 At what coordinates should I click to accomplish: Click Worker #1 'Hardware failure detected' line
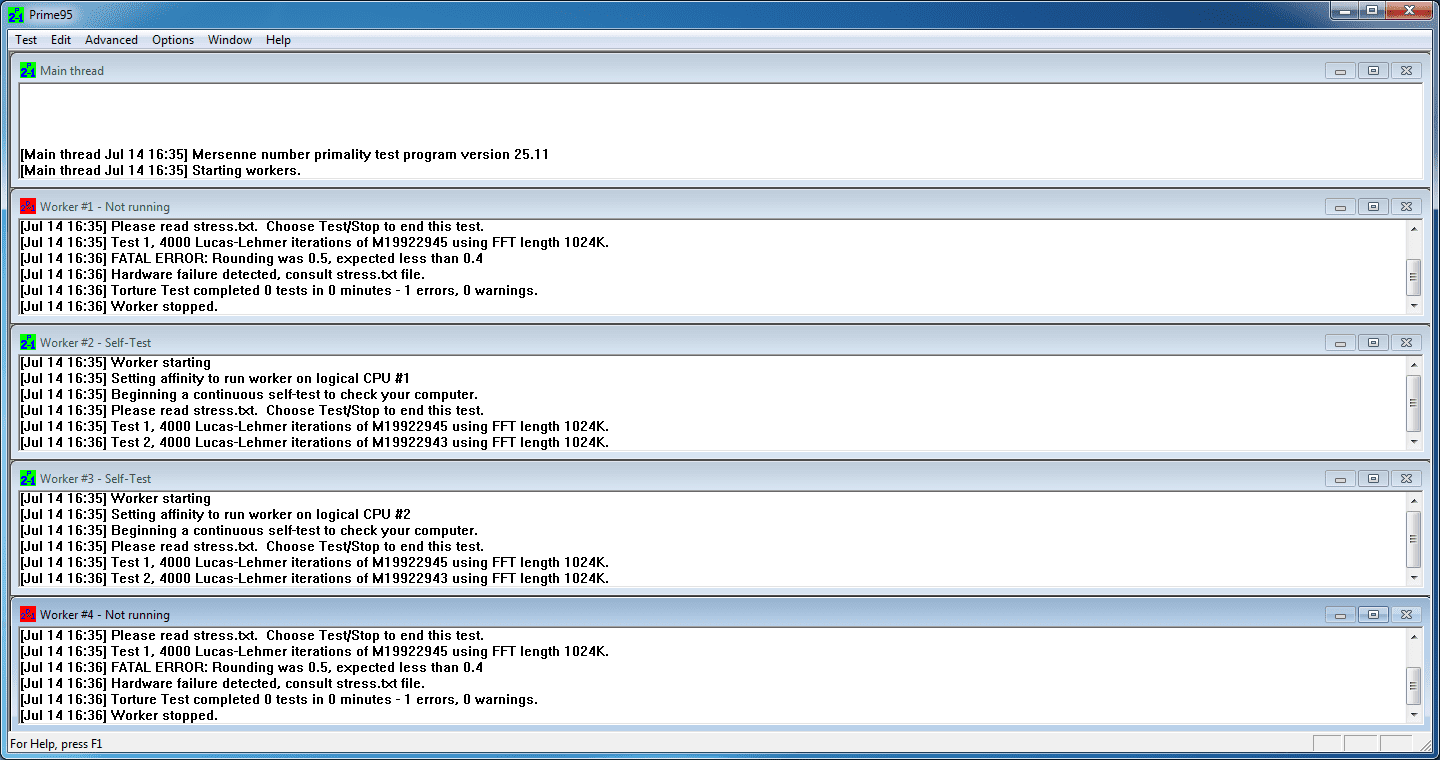(x=223, y=275)
